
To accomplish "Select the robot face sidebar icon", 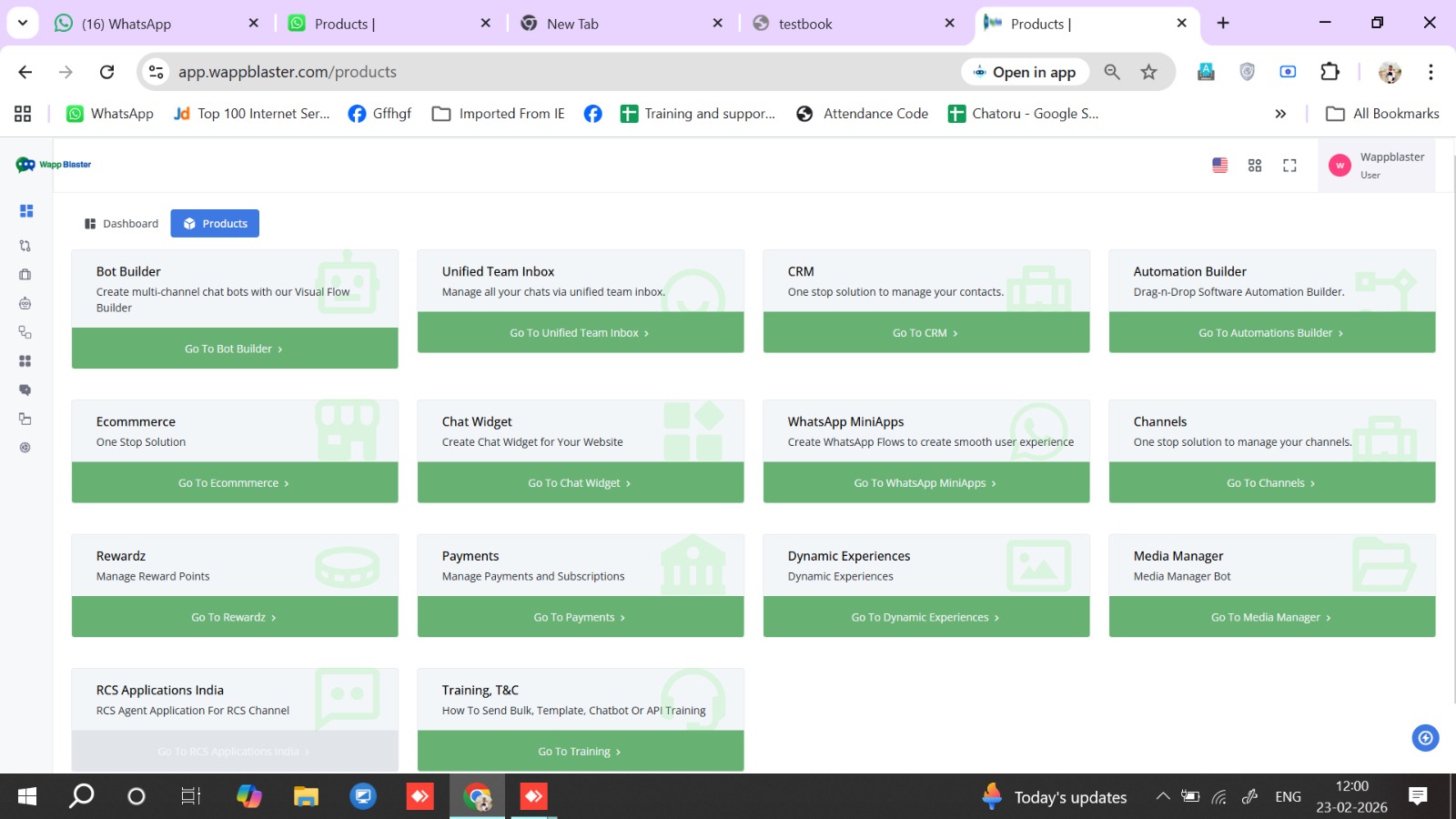I will 25,303.
